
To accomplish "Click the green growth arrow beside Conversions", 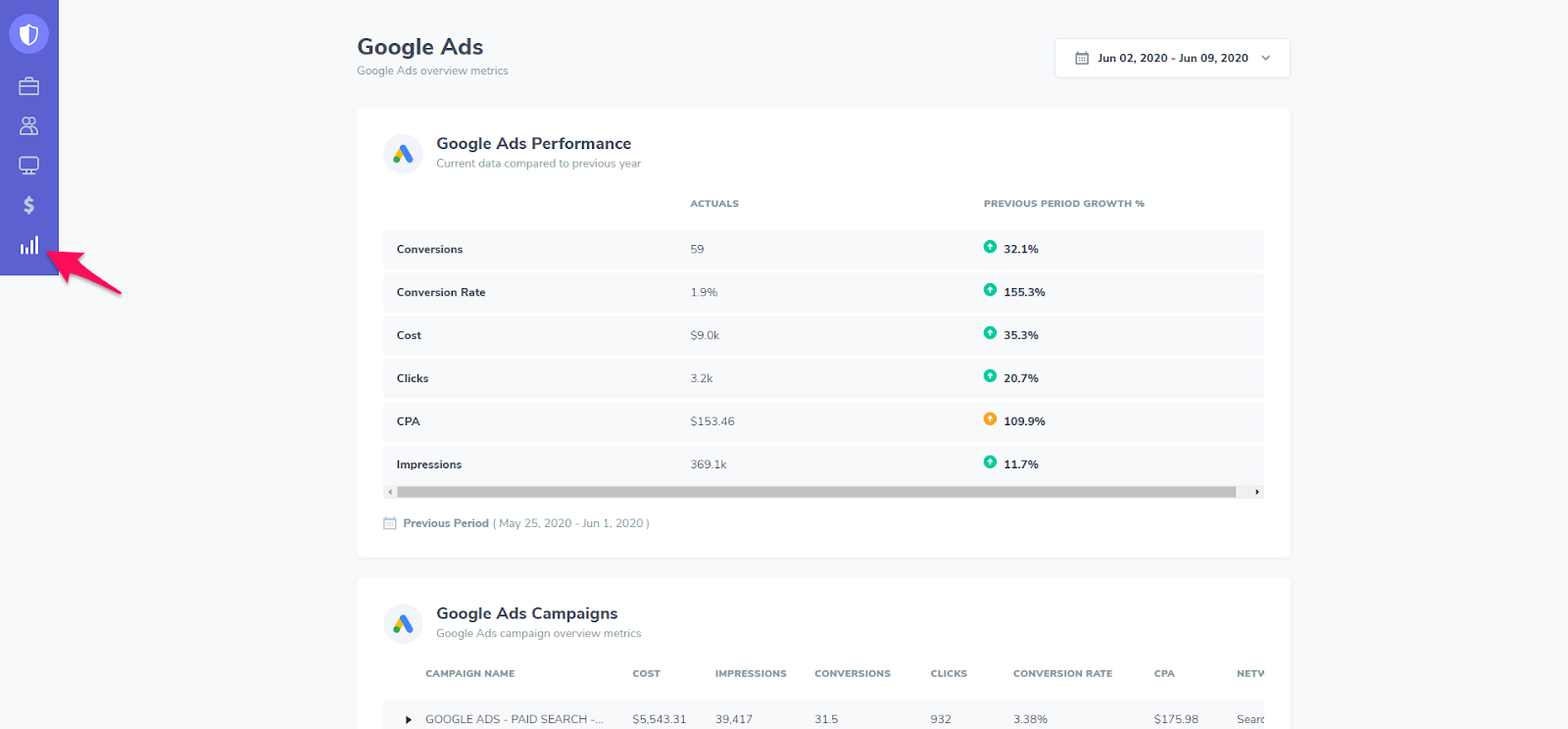I will click(x=990, y=247).
